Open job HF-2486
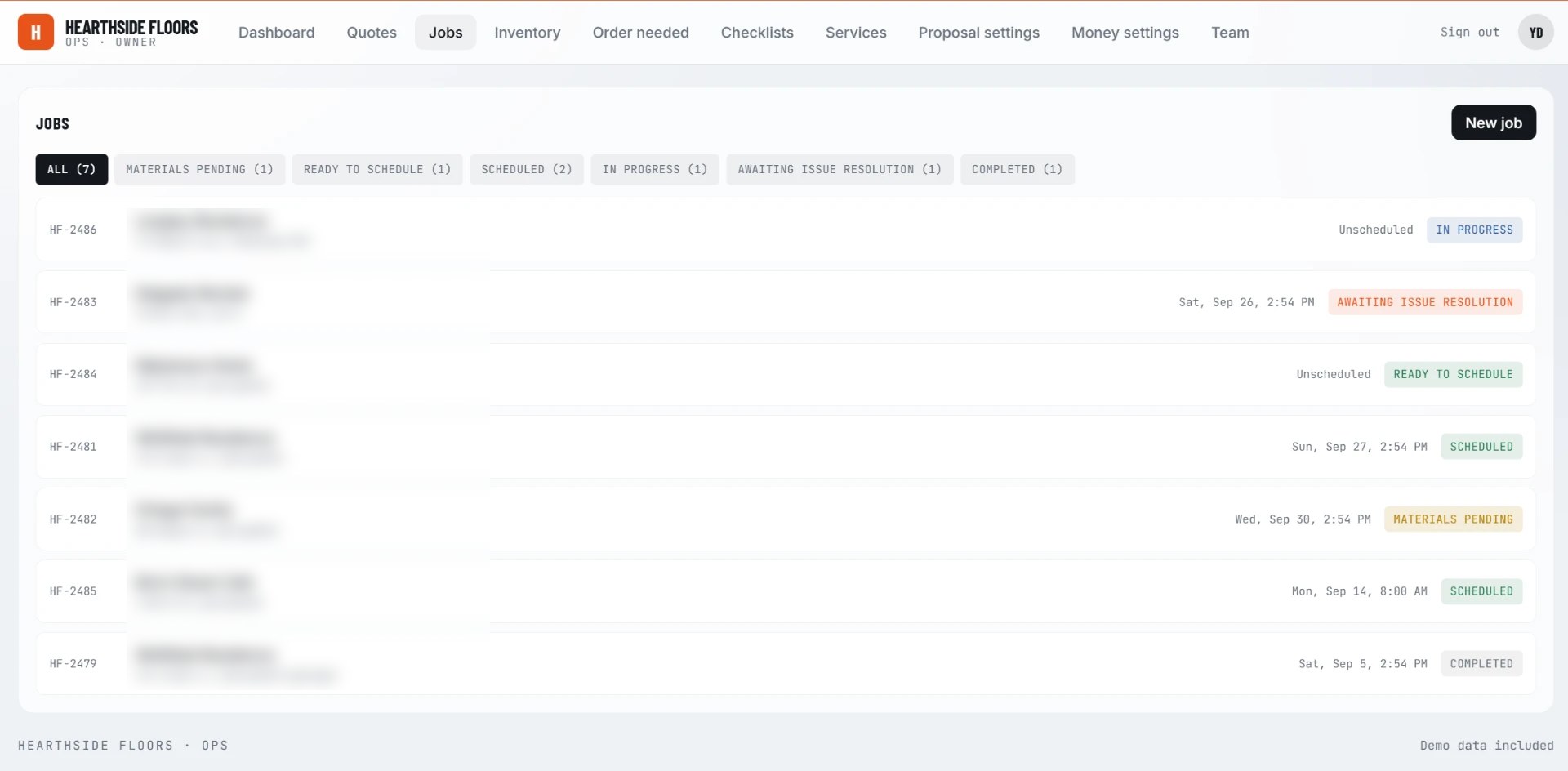This screenshot has height=771, width=1568. point(786,230)
